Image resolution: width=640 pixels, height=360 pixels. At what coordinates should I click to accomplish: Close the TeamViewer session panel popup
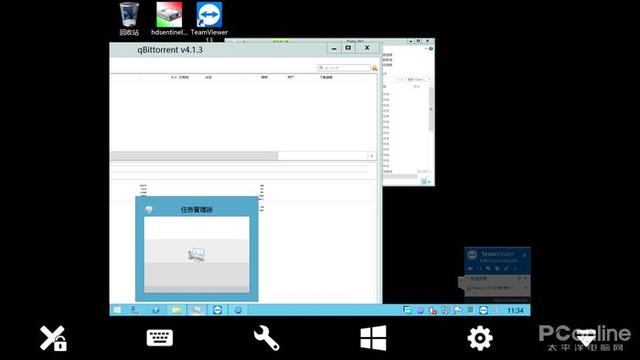pyautogui.click(x=525, y=255)
